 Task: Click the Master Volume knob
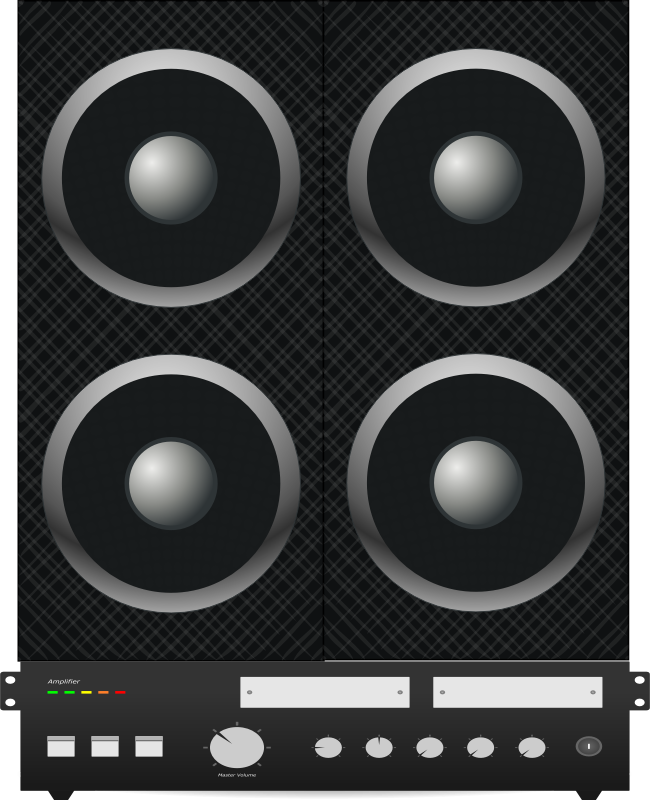(237, 747)
